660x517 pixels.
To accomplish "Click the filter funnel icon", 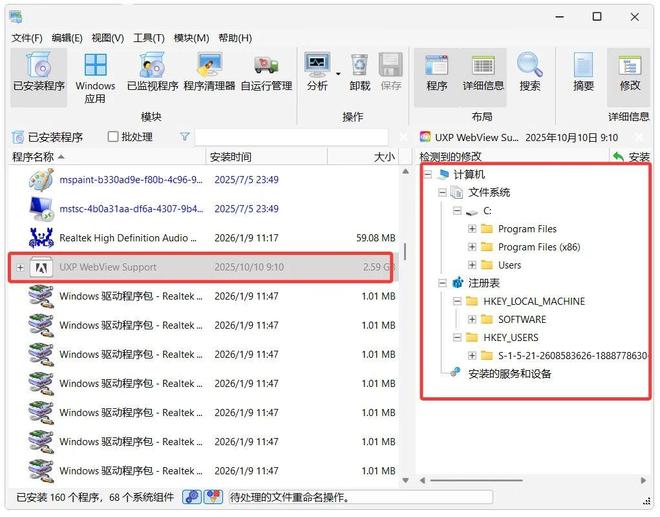I will tap(184, 136).
